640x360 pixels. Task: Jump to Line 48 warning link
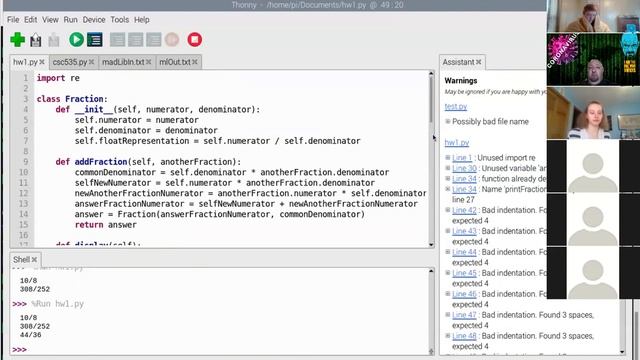point(464,336)
